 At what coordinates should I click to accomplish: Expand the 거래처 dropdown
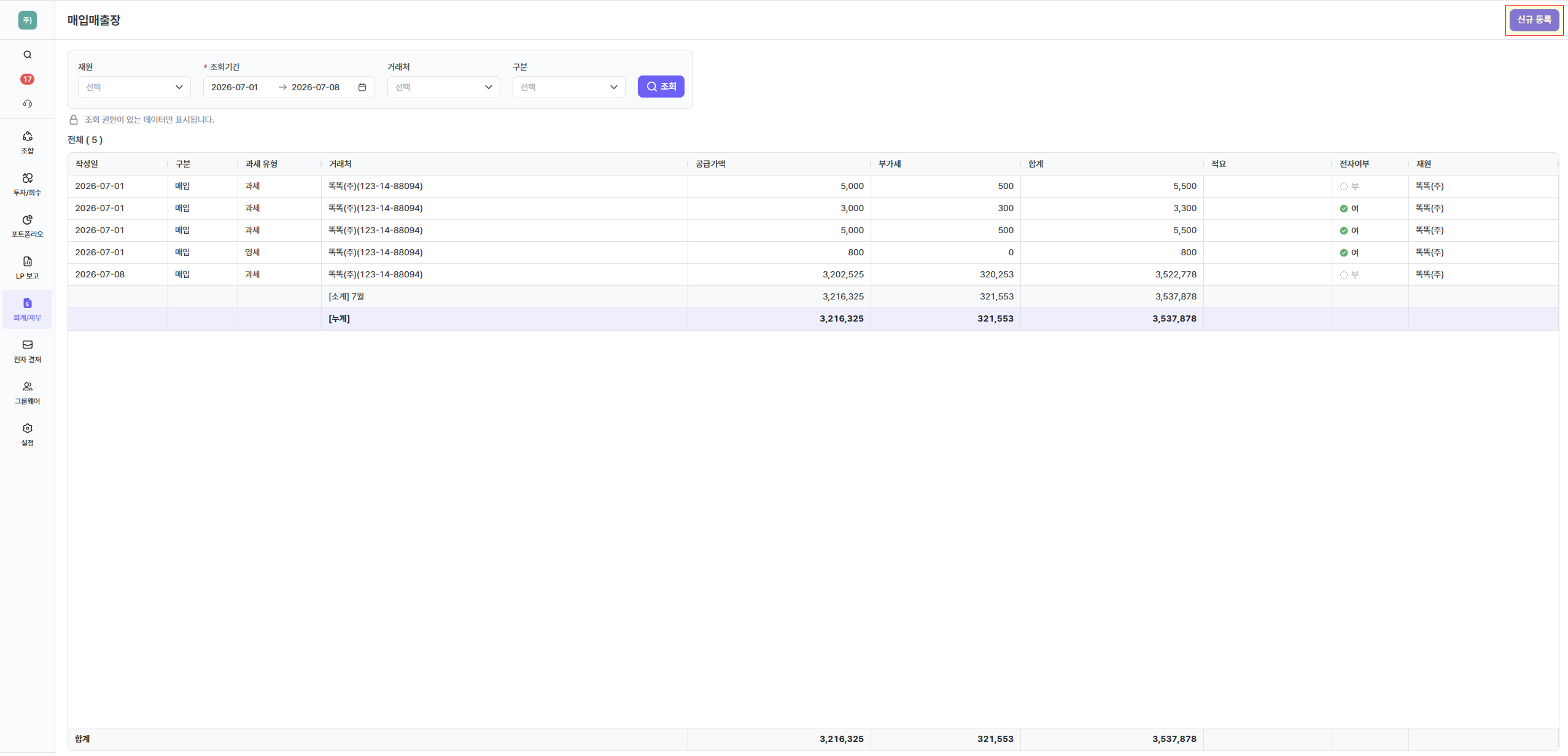click(444, 87)
